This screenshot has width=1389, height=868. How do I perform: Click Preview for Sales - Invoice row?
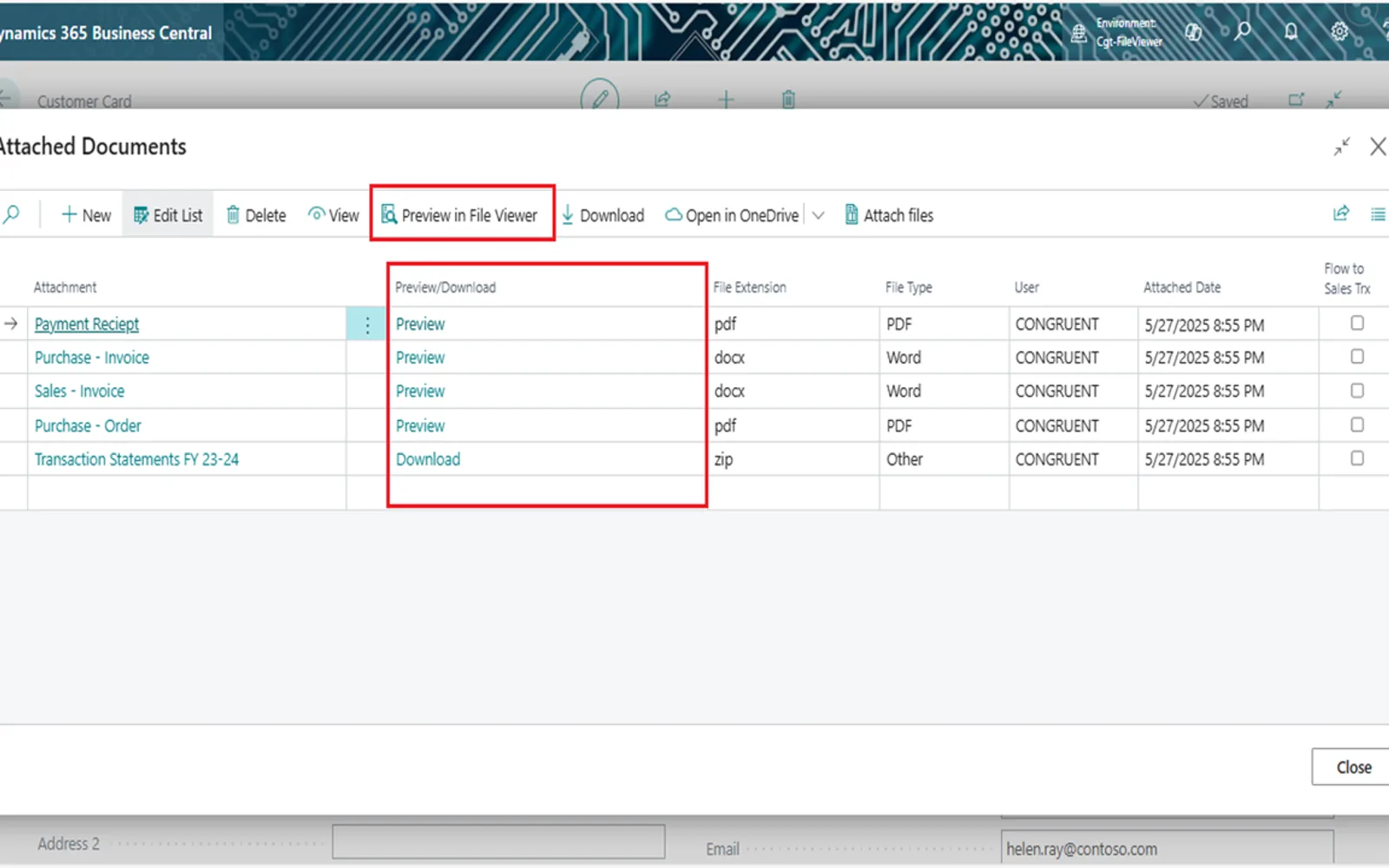point(420,391)
